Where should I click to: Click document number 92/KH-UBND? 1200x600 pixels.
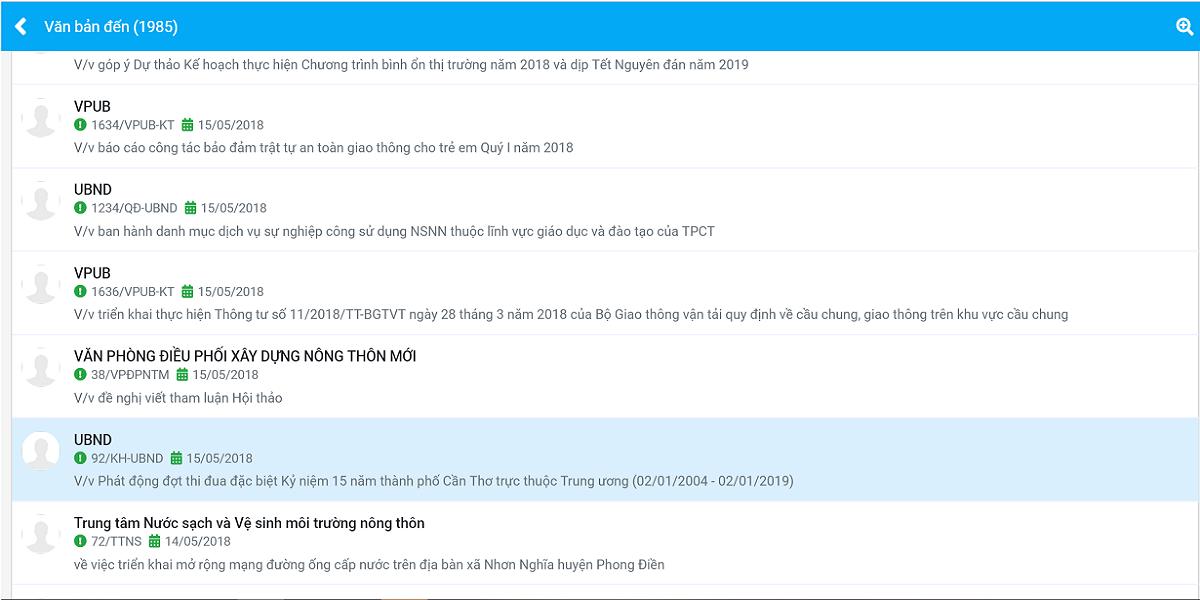(127, 458)
